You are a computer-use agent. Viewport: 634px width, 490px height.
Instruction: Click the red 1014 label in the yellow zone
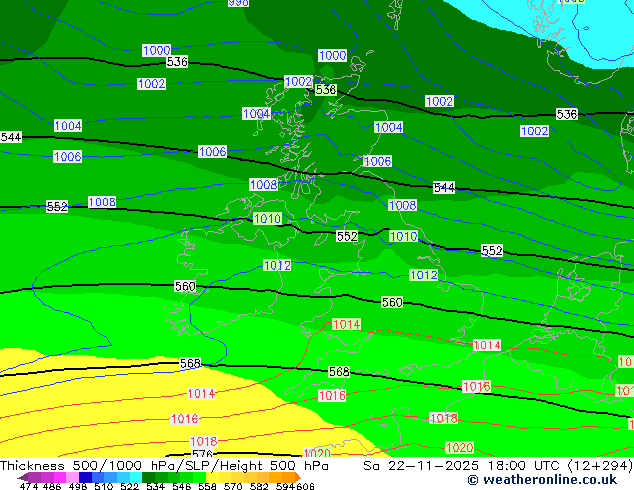tap(201, 393)
